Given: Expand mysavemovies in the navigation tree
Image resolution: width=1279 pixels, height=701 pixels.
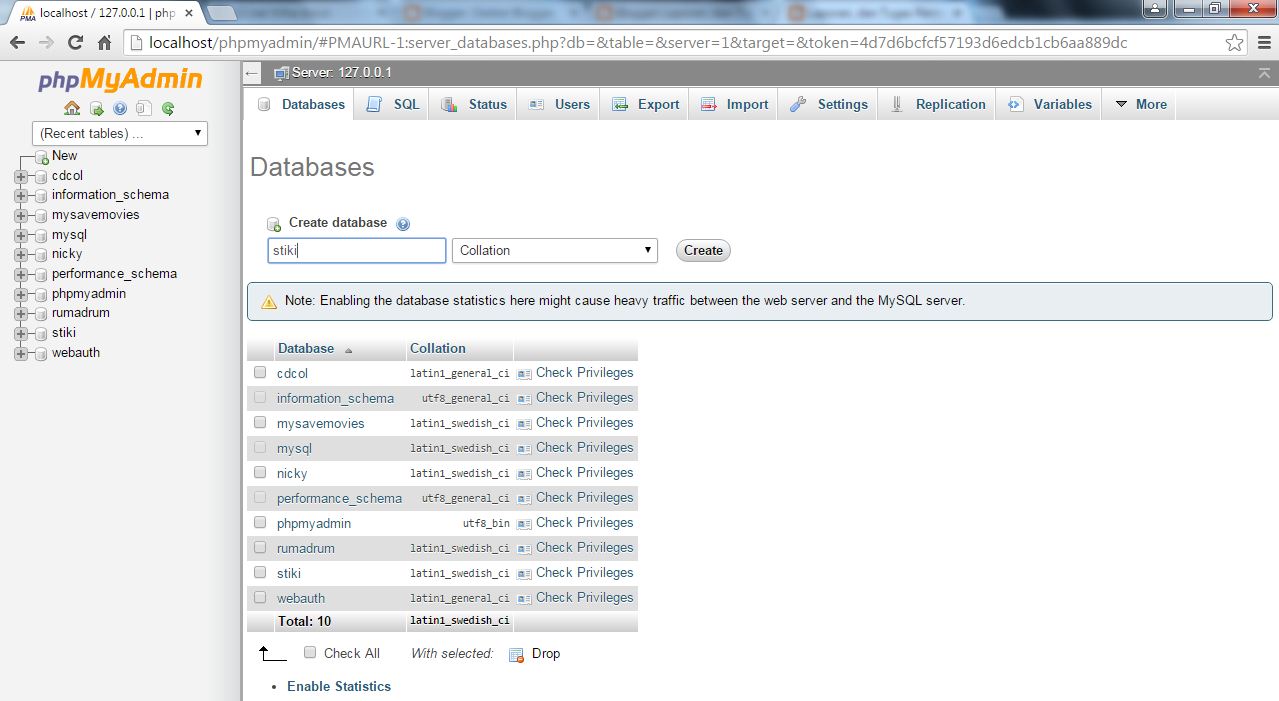Looking at the screenshot, I should [x=20, y=216].
